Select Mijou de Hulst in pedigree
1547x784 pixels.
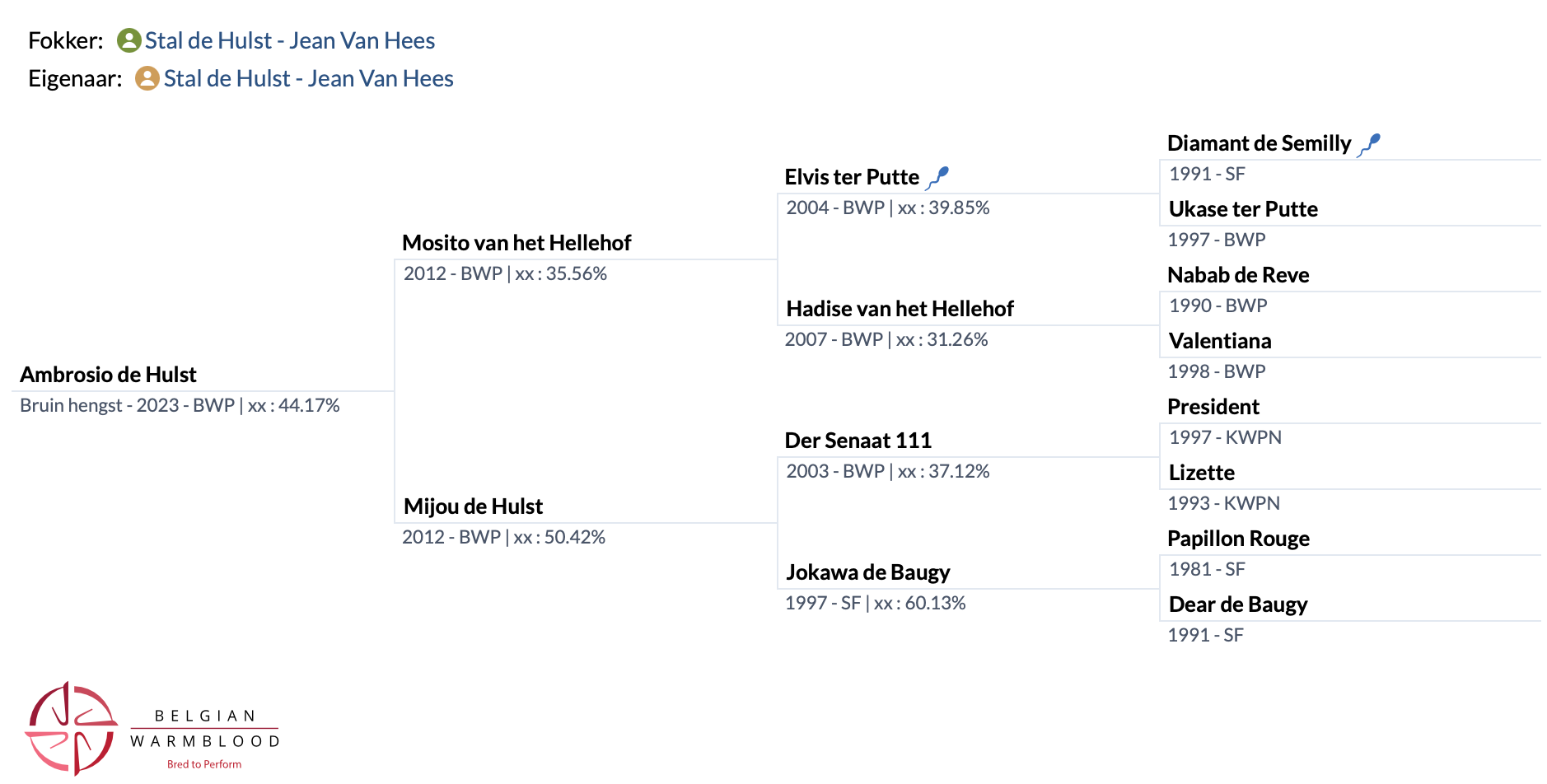pos(473,506)
